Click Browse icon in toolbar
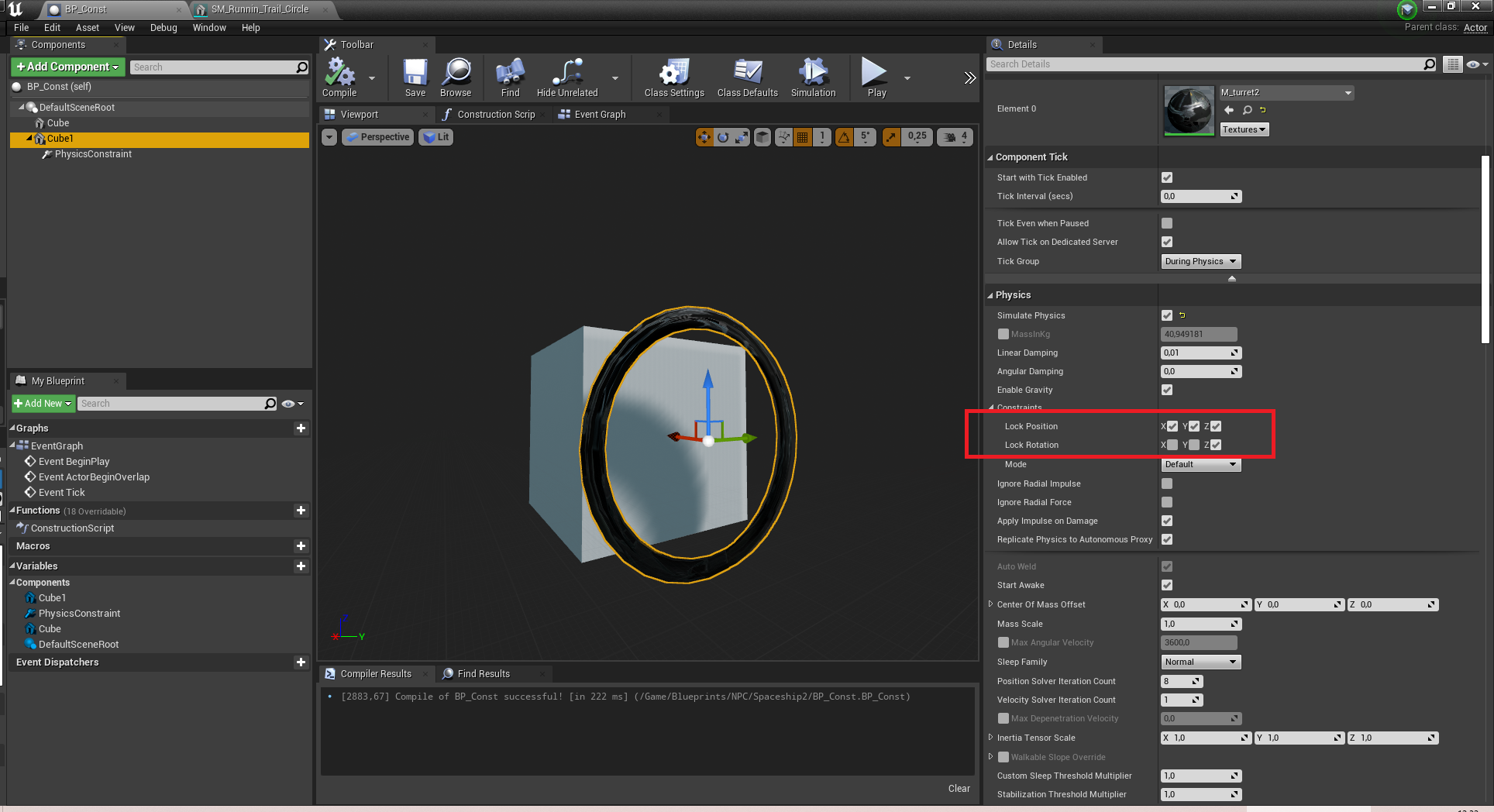 point(456,77)
